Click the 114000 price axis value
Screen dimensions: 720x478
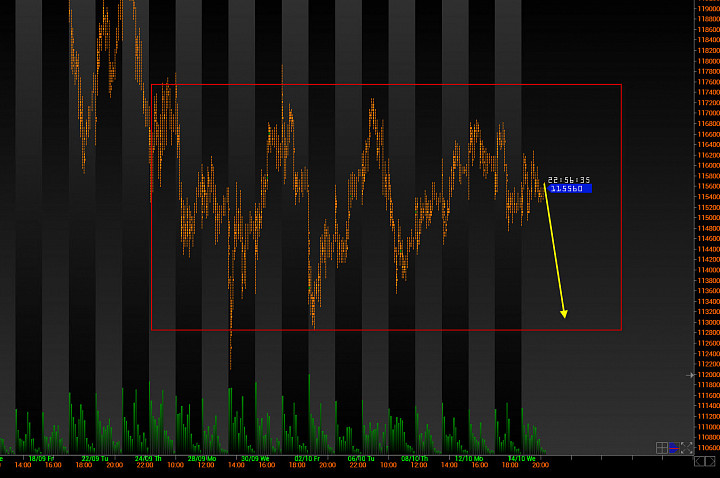709,270
